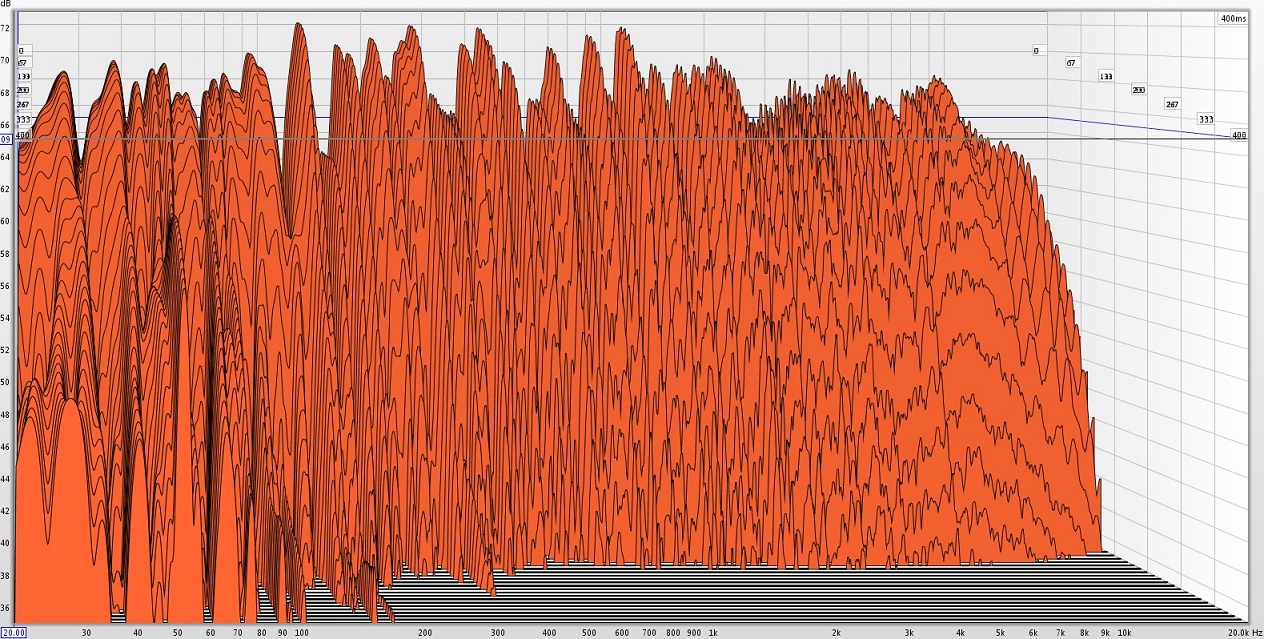Click the blue cursor readout on dB axis
The width and height of the screenshot is (1264, 639).
(5, 139)
